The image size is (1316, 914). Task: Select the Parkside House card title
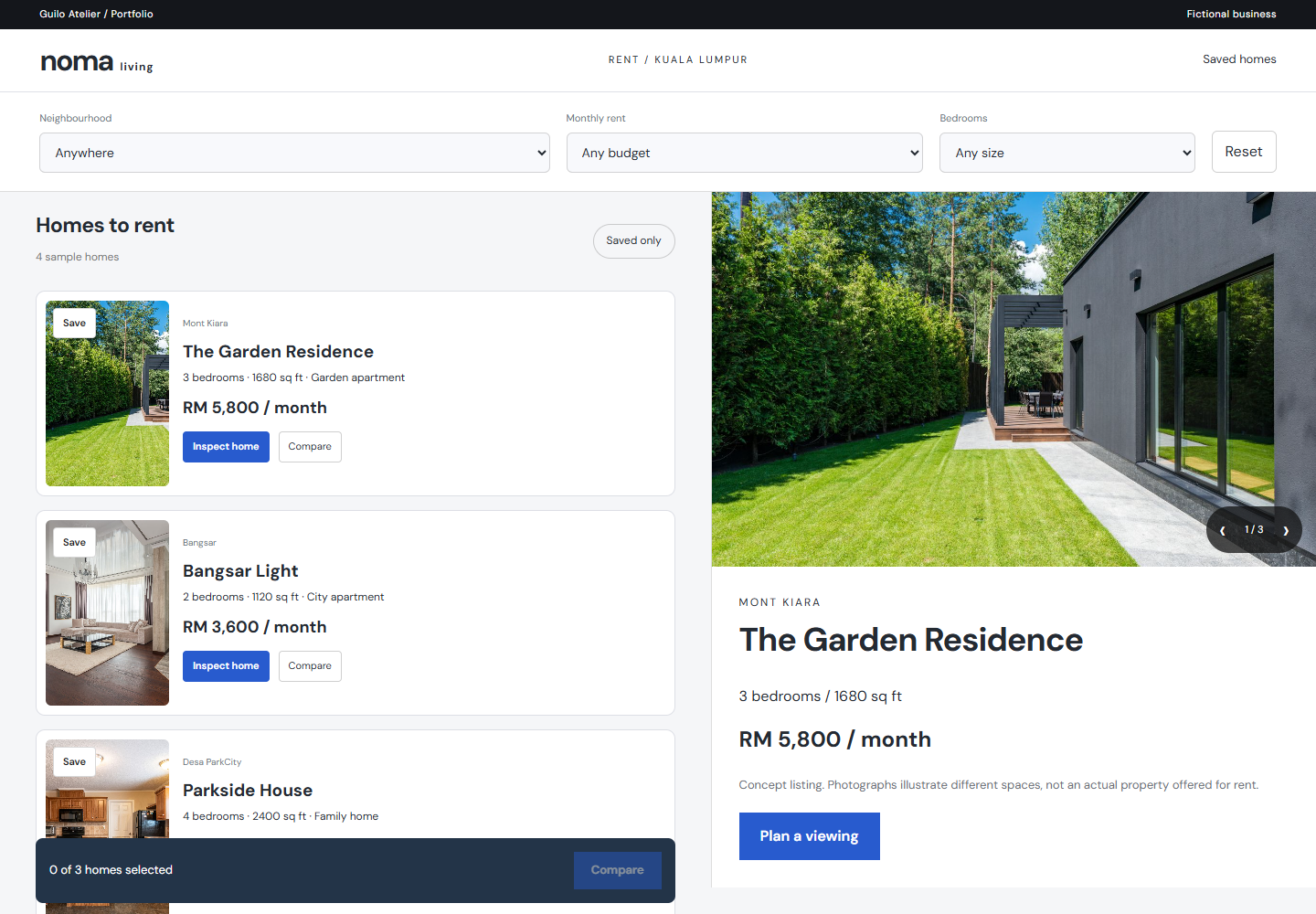248,791
